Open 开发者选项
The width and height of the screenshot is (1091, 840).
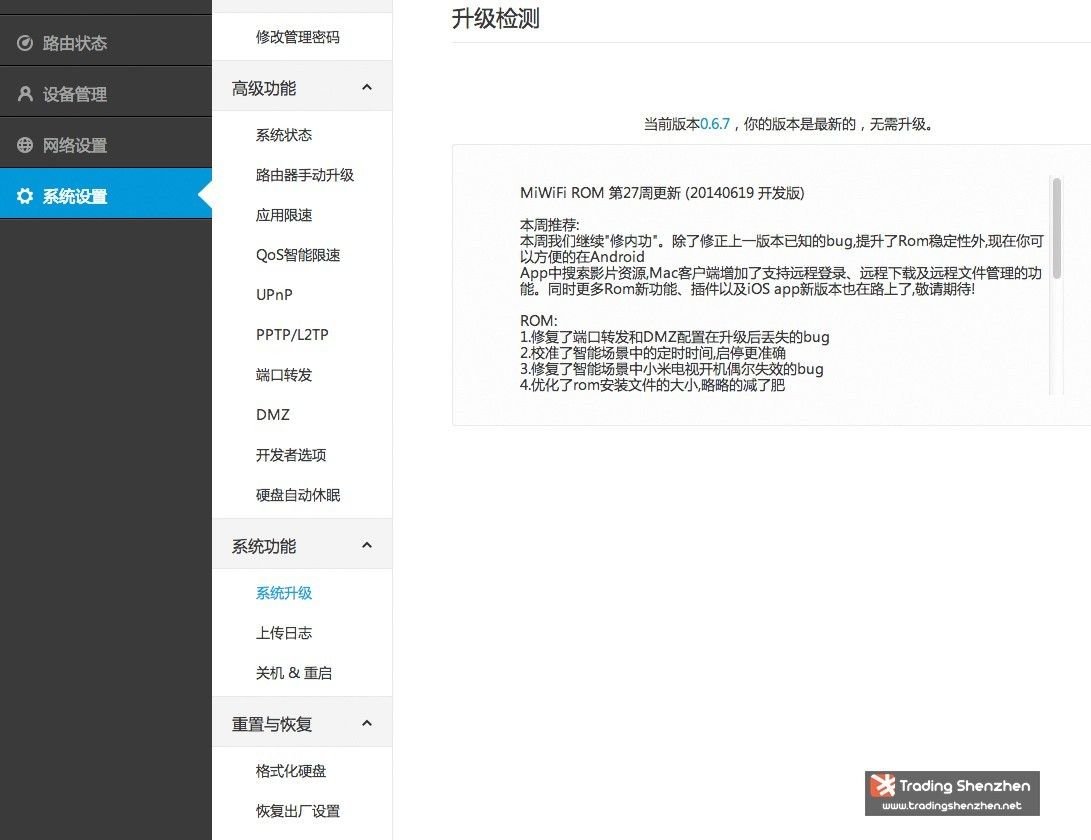click(291, 455)
